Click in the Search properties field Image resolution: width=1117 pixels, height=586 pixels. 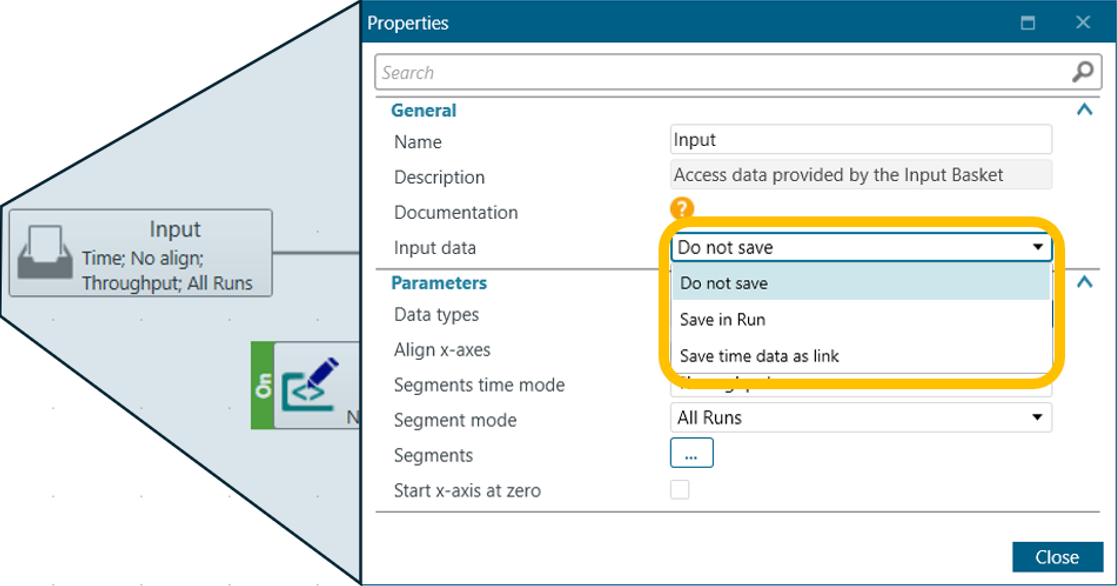point(720,72)
